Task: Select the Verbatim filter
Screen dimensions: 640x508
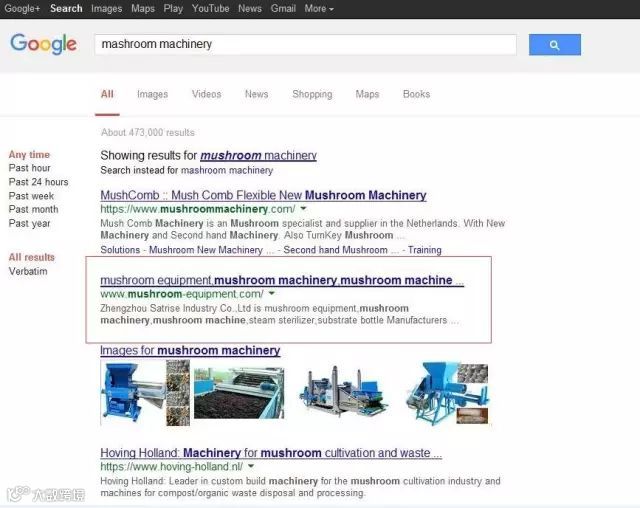Action: coord(28,271)
